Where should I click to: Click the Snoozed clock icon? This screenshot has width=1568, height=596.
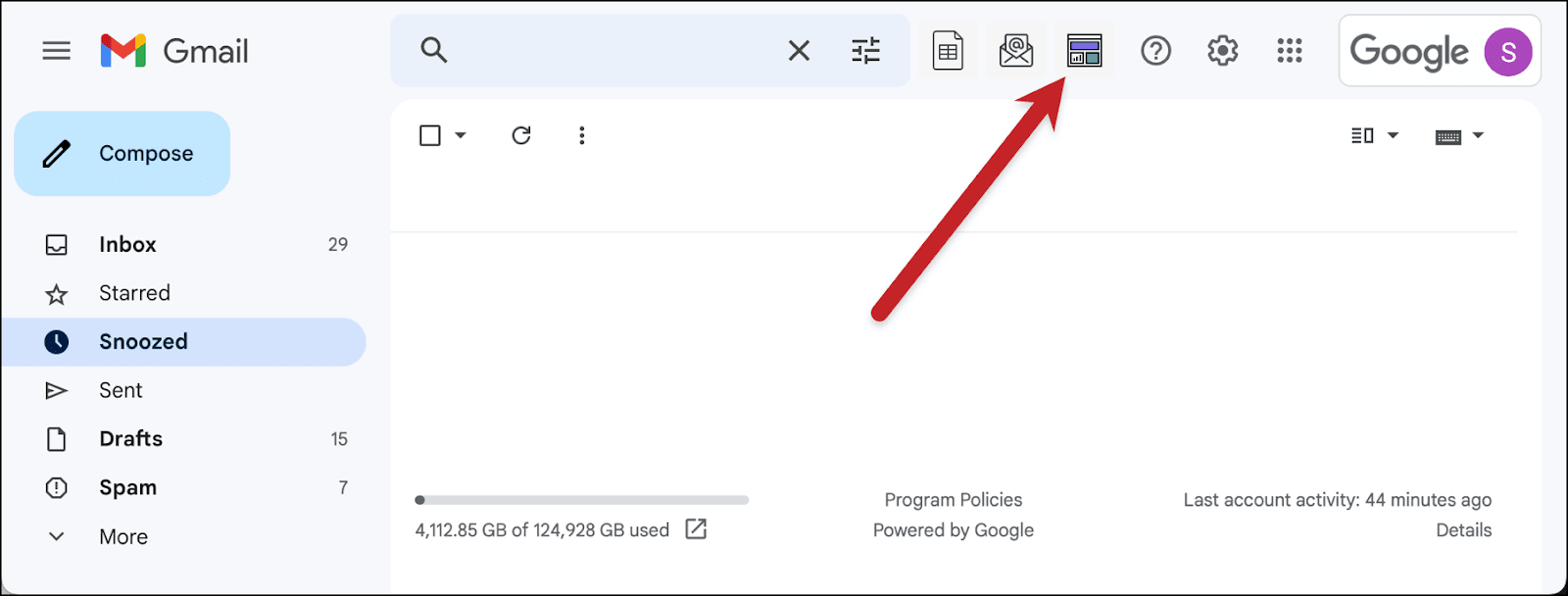[x=57, y=342]
